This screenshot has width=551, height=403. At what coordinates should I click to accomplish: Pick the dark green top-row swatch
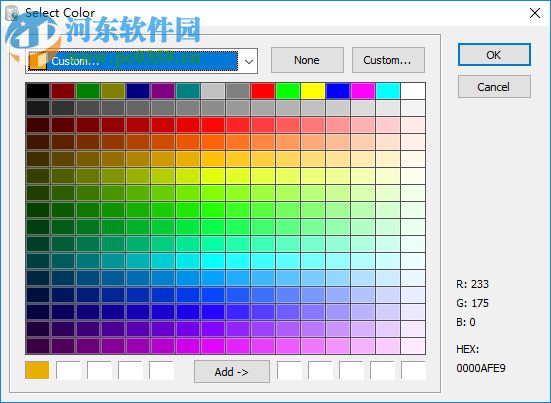point(88,91)
